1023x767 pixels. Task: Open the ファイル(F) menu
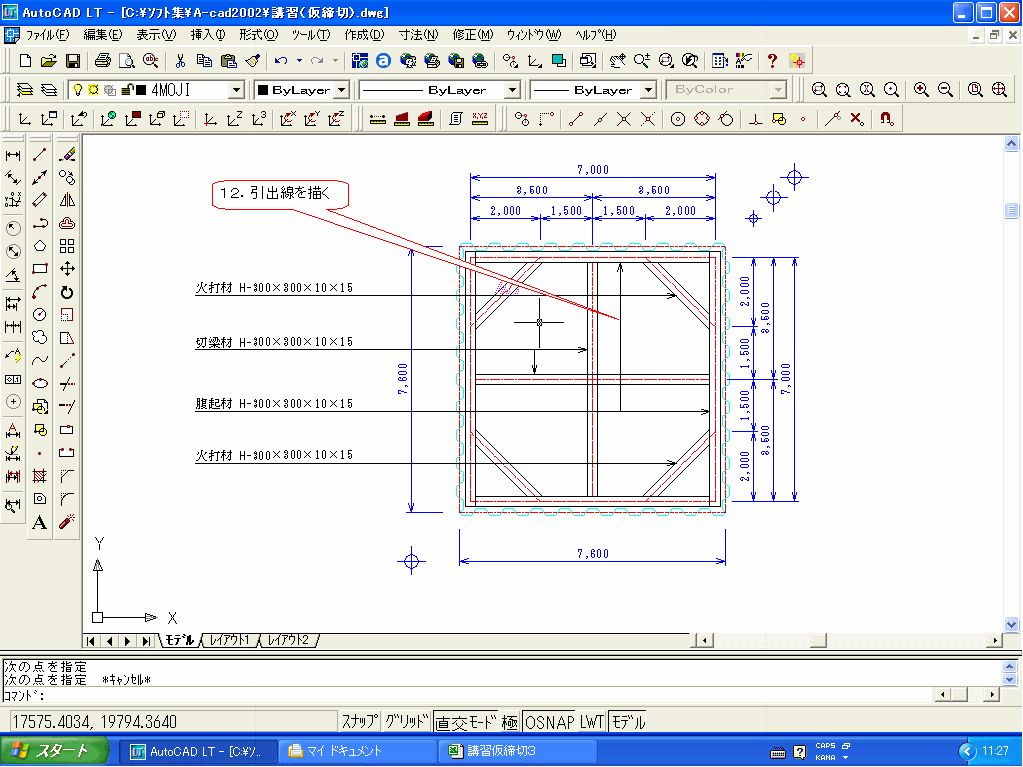coord(47,35)
